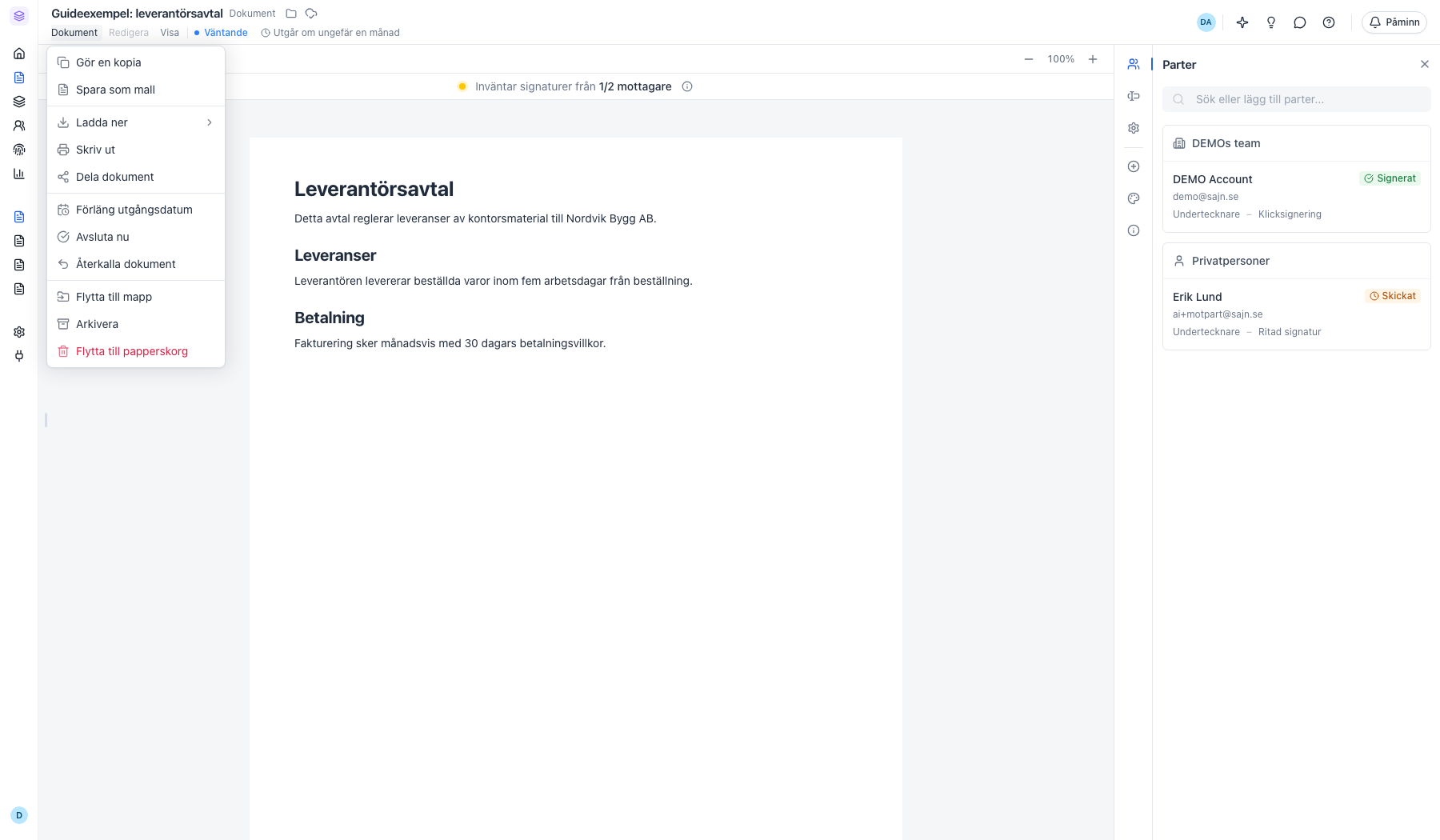This screenshot has width=1440, height=840.
Task: Open the chat comments icon
Action: [1300, 22]
